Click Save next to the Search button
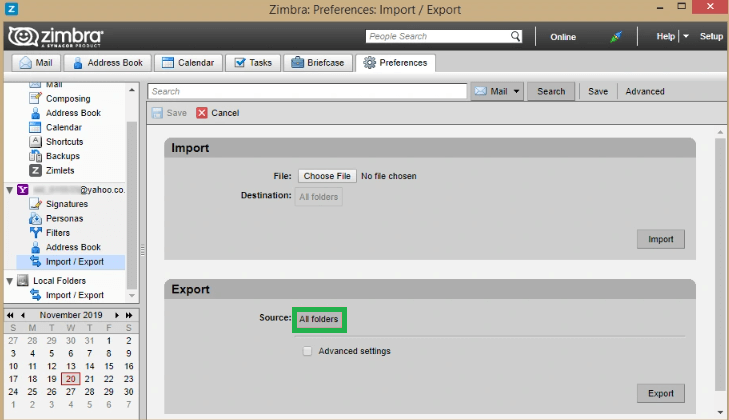729x420 pixels. pyautogui.click(x=598, y=92)
